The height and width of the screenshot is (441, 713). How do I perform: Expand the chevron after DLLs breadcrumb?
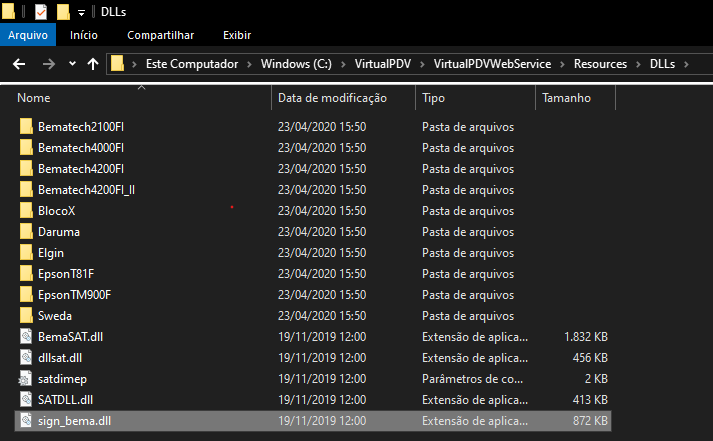(686, 64)
